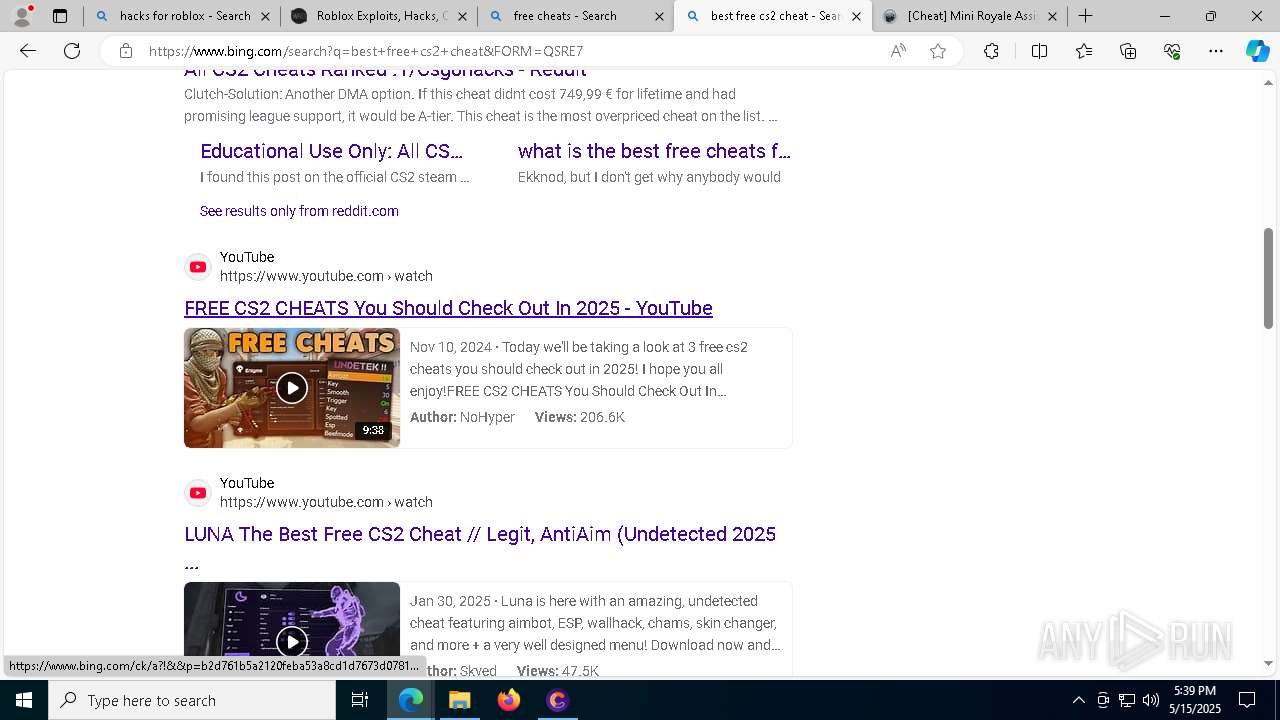Select the 'best free cs2 cheat' tab

click(x=773, y=16)
